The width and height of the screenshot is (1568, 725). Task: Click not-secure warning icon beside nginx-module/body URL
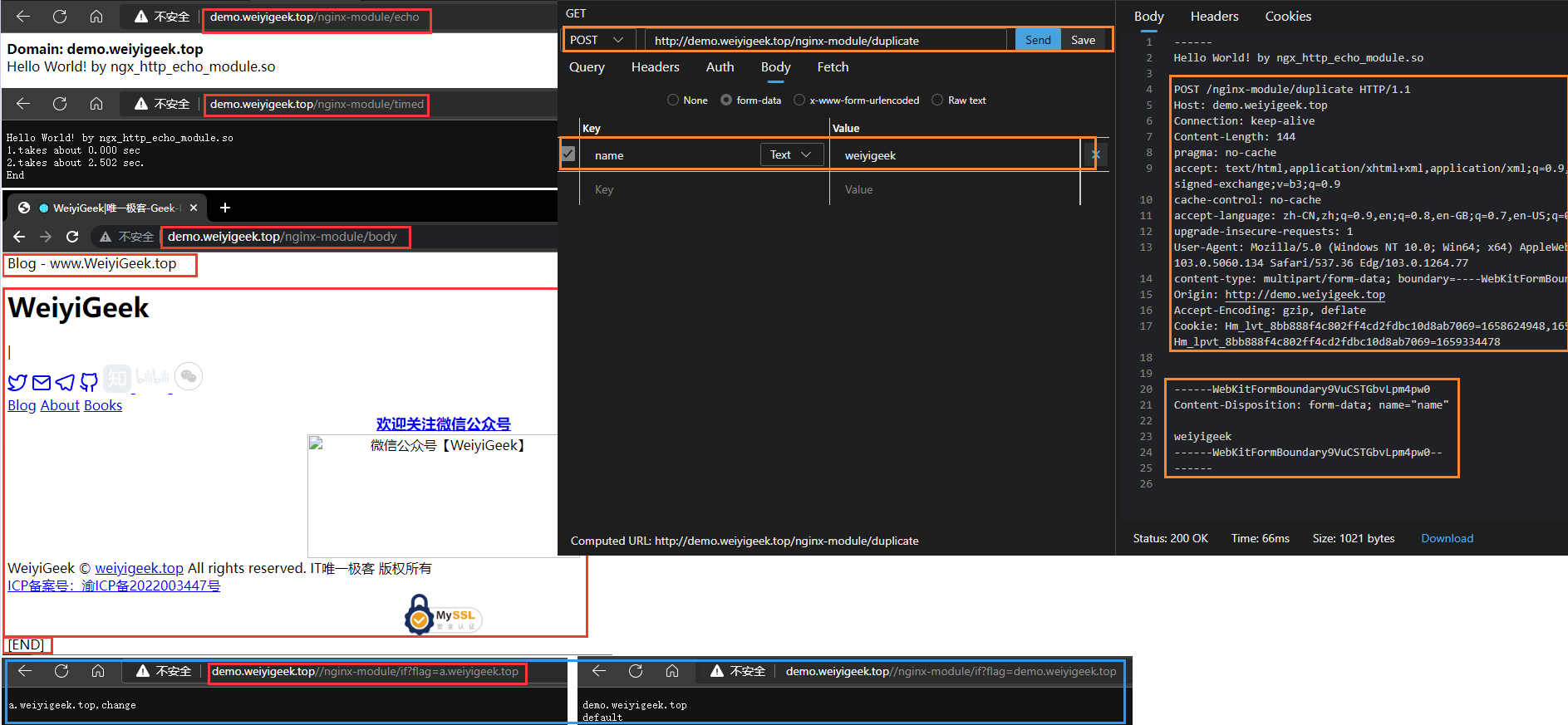point(106,237)
